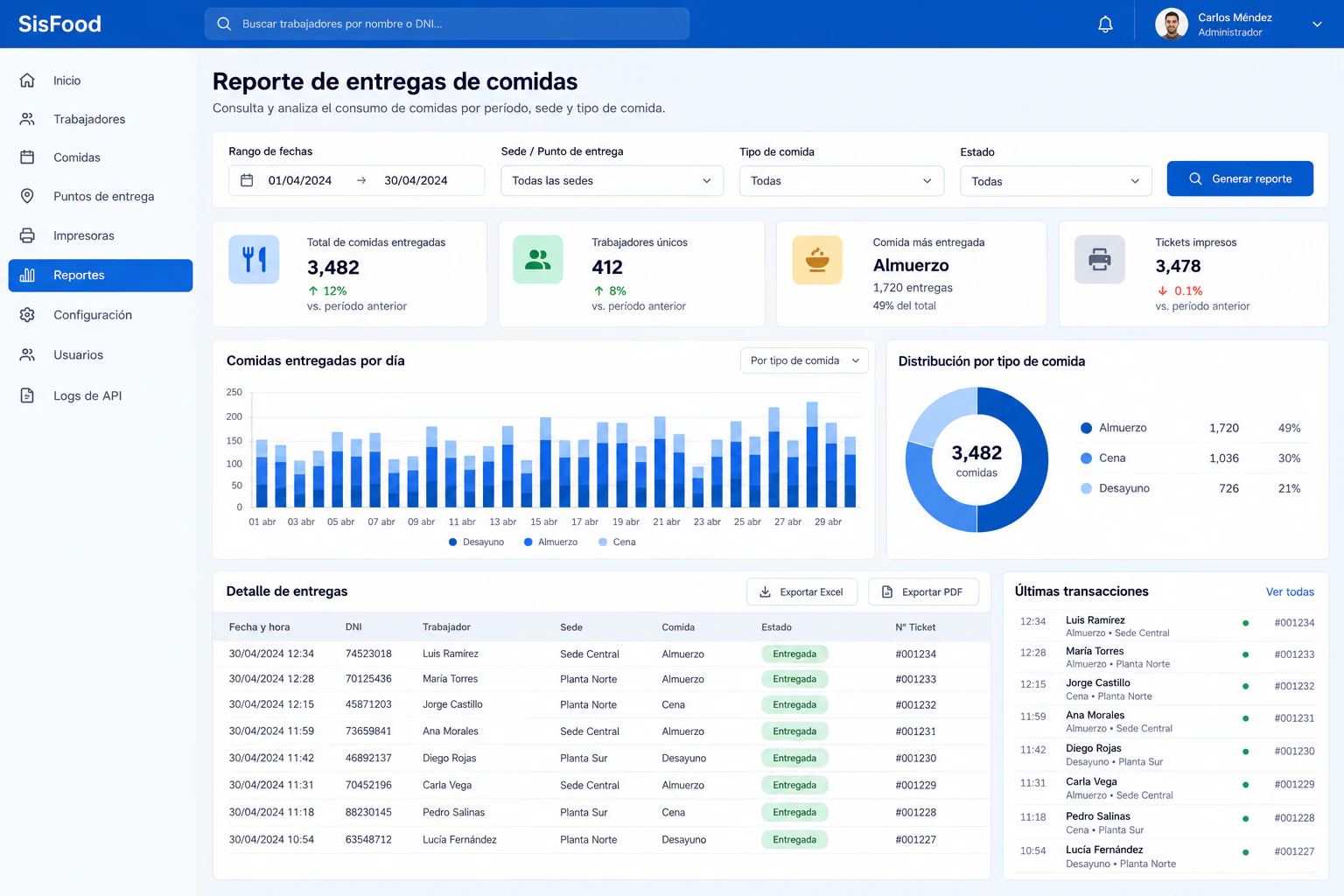Click the notification bell icon

(x=1105, y=24)
